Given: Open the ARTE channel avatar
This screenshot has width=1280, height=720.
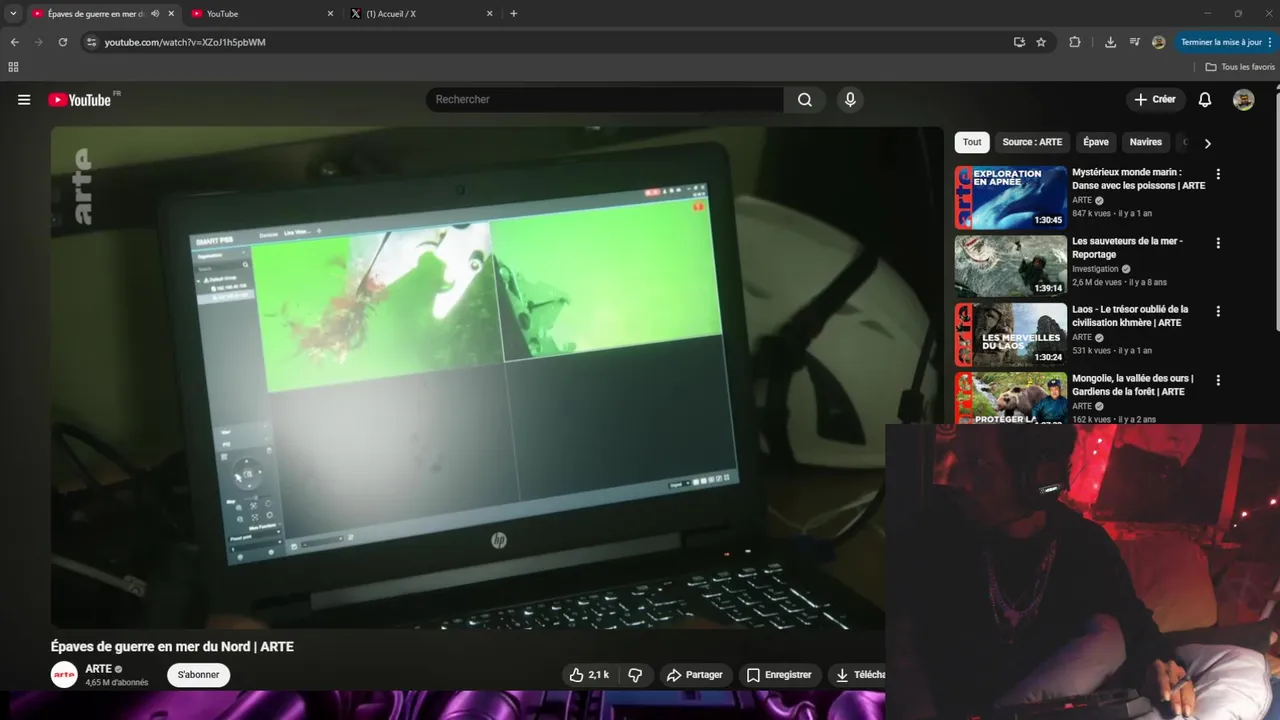Looking at the screenshot, I should tap(64, 675).
